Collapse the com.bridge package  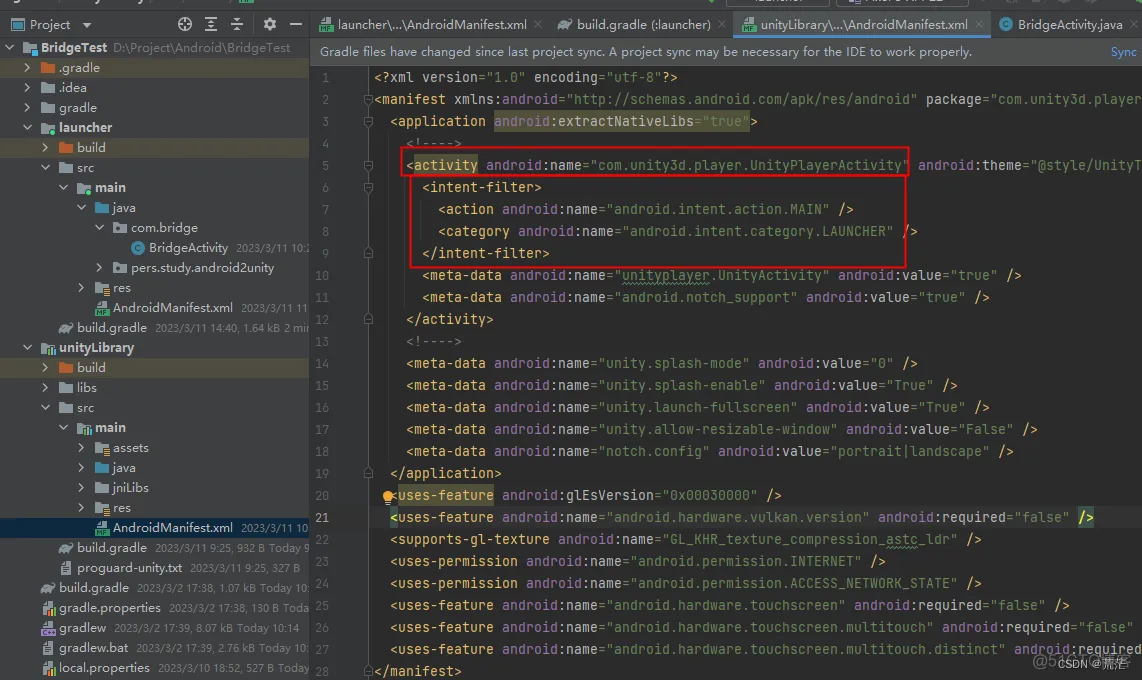point(100,228)
